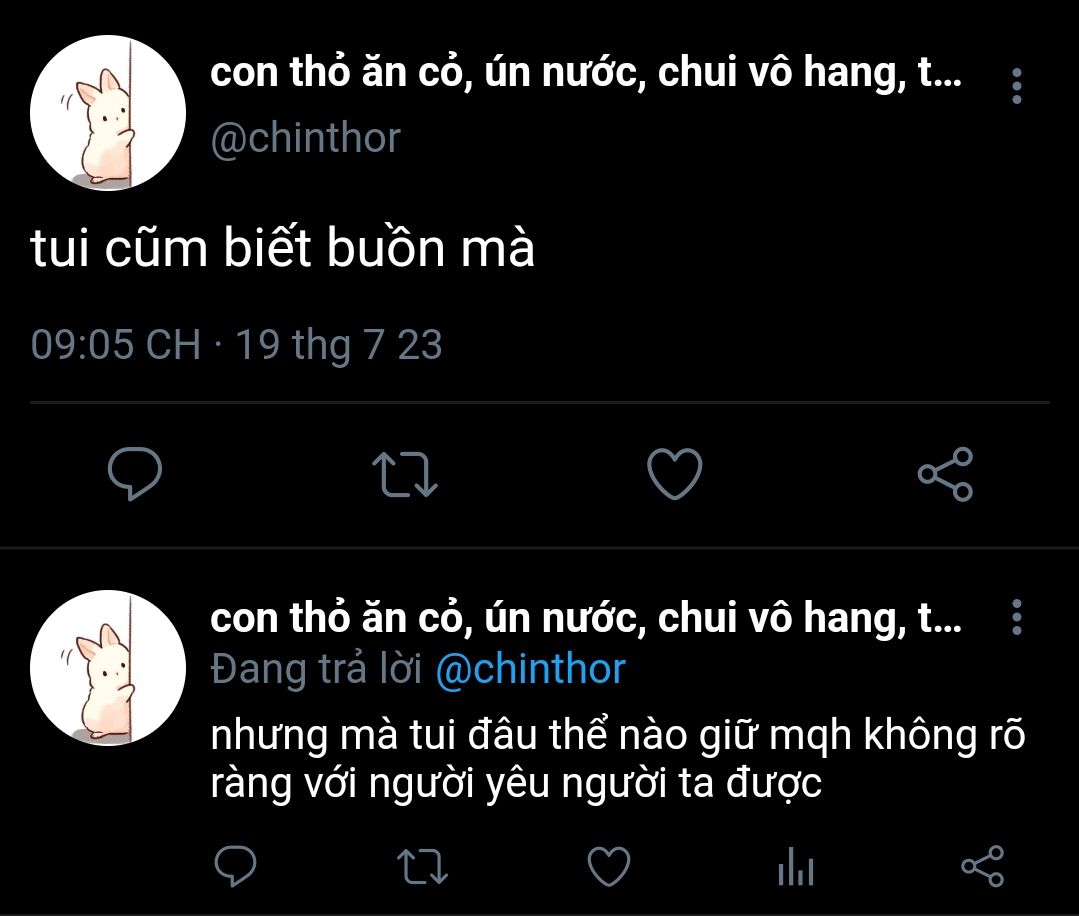Open the gray @chinthor handle under the top name

(306, 138)
